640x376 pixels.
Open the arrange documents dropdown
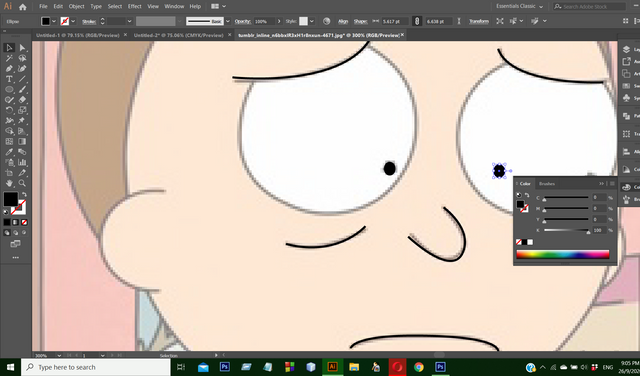point(219,6)
